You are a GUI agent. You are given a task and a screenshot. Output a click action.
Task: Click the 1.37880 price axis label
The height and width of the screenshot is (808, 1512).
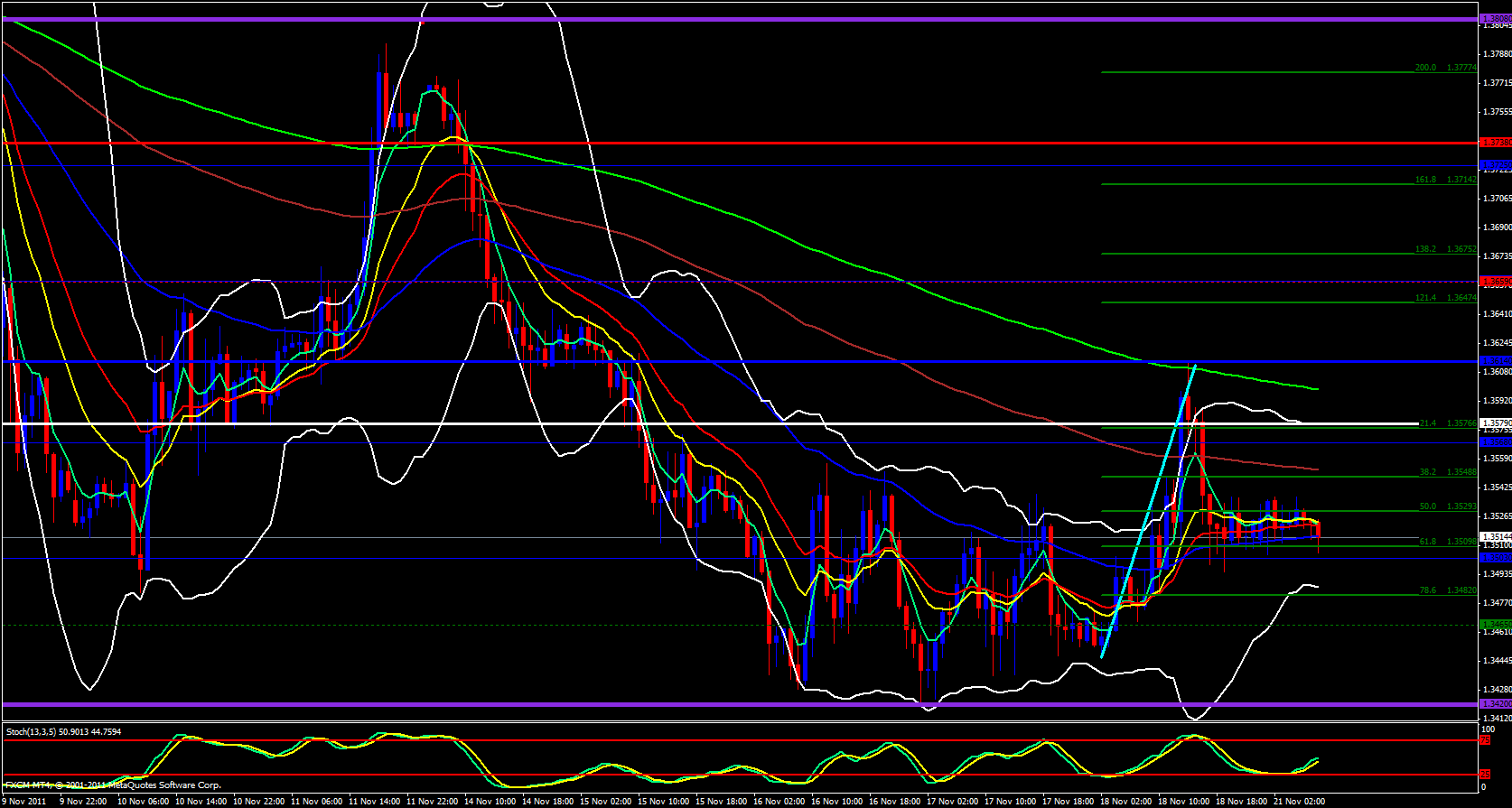click(1496, 54)
